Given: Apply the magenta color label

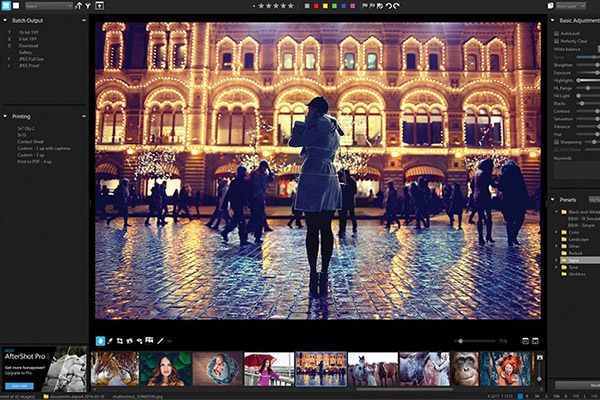Looking at the screenshot, I should (353, 6).
